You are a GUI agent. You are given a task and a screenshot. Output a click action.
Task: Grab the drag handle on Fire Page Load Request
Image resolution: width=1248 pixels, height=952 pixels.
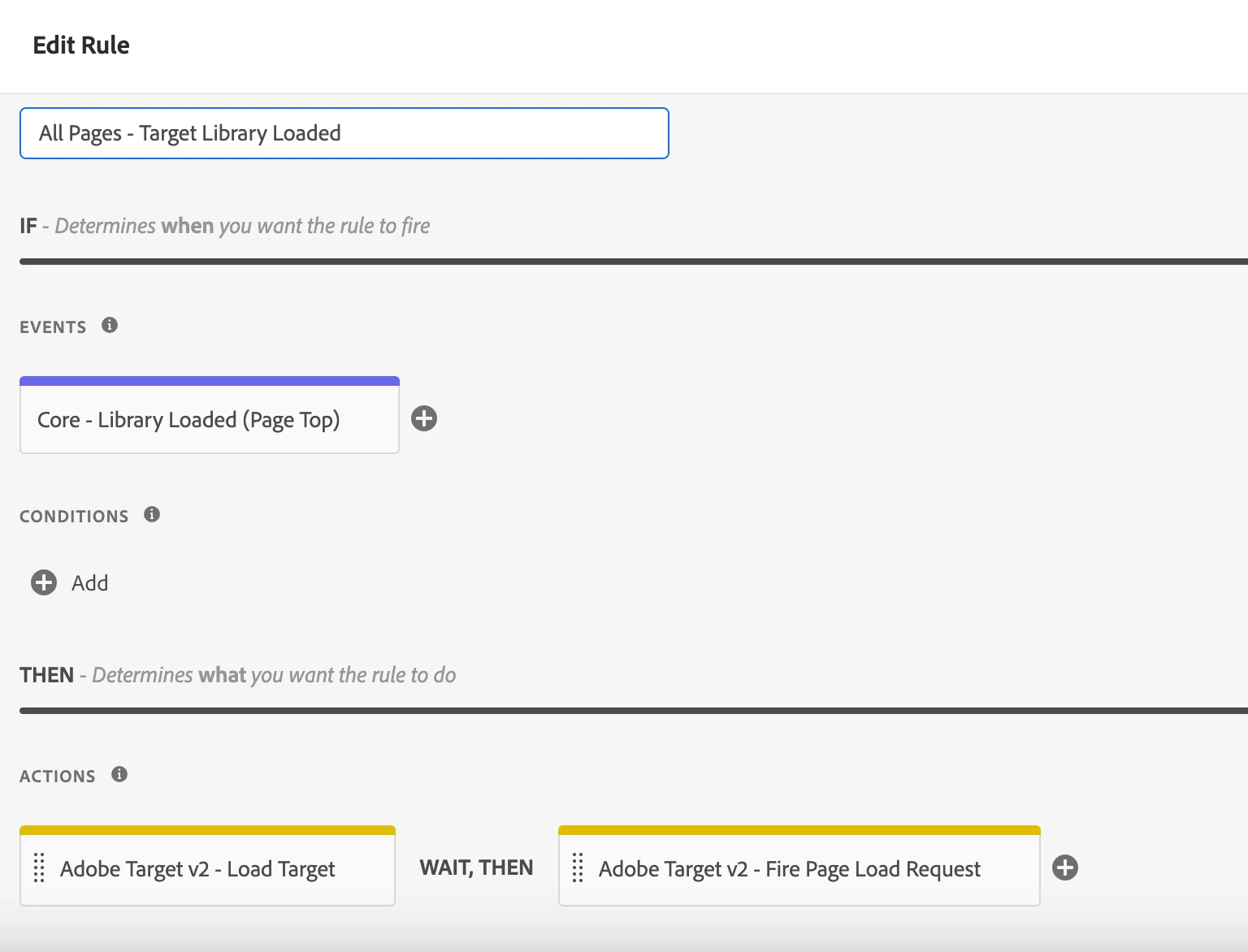tap(578, 868)
